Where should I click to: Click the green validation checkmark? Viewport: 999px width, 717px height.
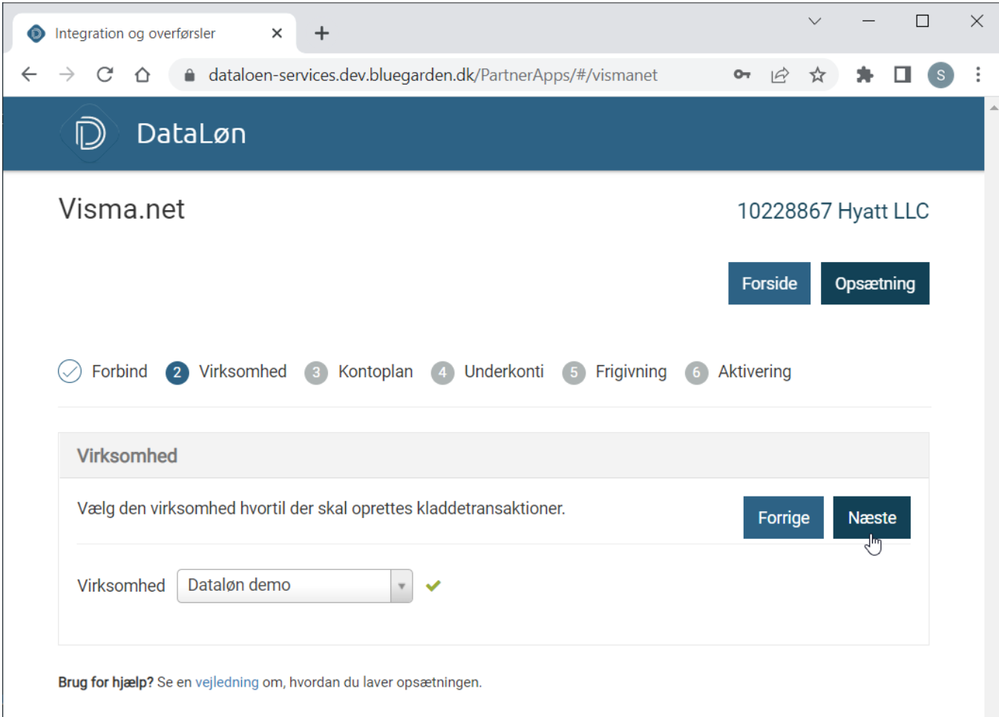[x=433, y=586]
